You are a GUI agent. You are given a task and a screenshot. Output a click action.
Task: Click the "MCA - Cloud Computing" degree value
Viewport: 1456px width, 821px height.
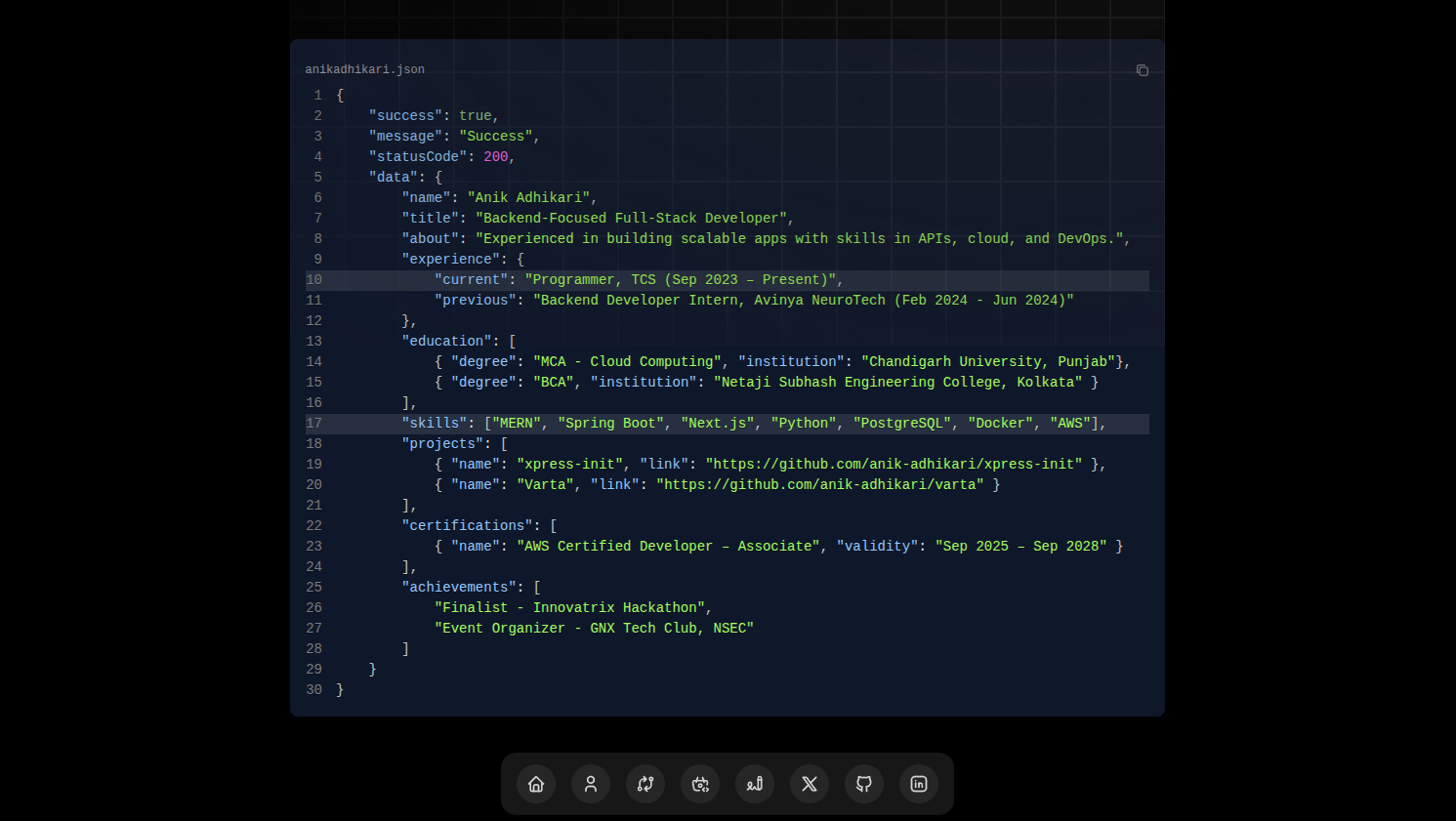click(x=627, y=362)
